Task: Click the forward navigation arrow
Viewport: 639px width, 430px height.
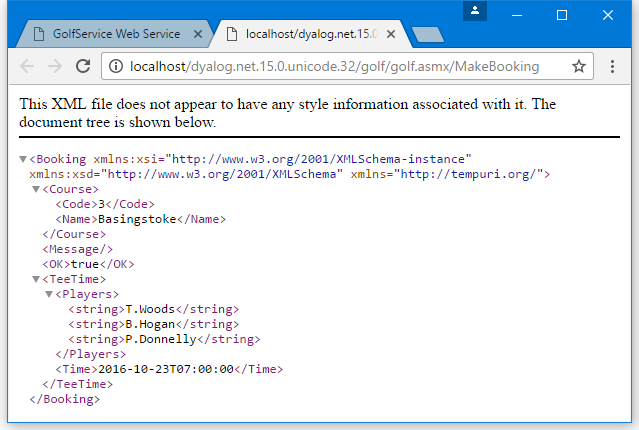Action: [55, 67]
